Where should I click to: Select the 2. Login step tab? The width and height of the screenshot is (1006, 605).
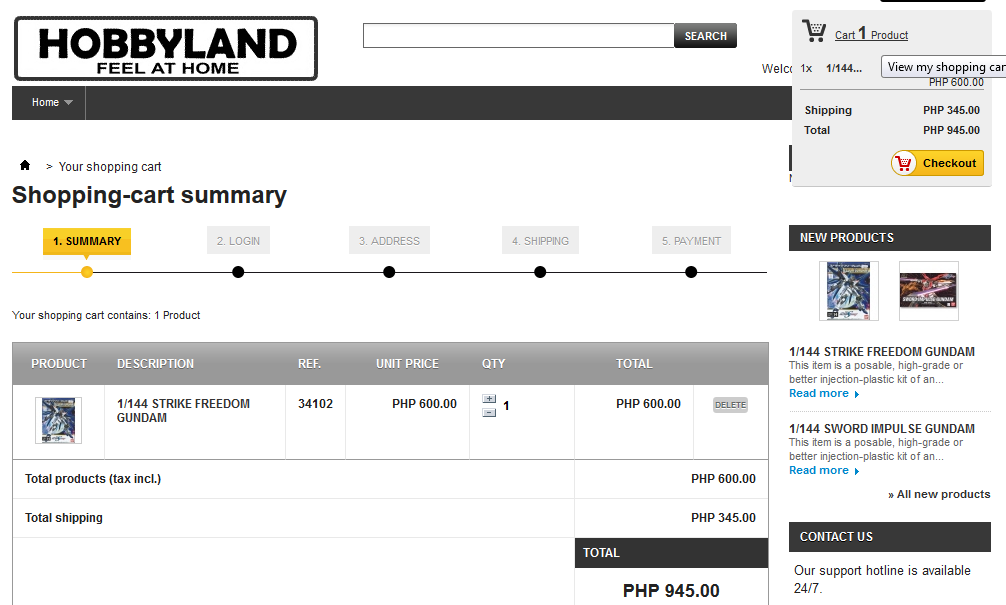pos(238,241)
